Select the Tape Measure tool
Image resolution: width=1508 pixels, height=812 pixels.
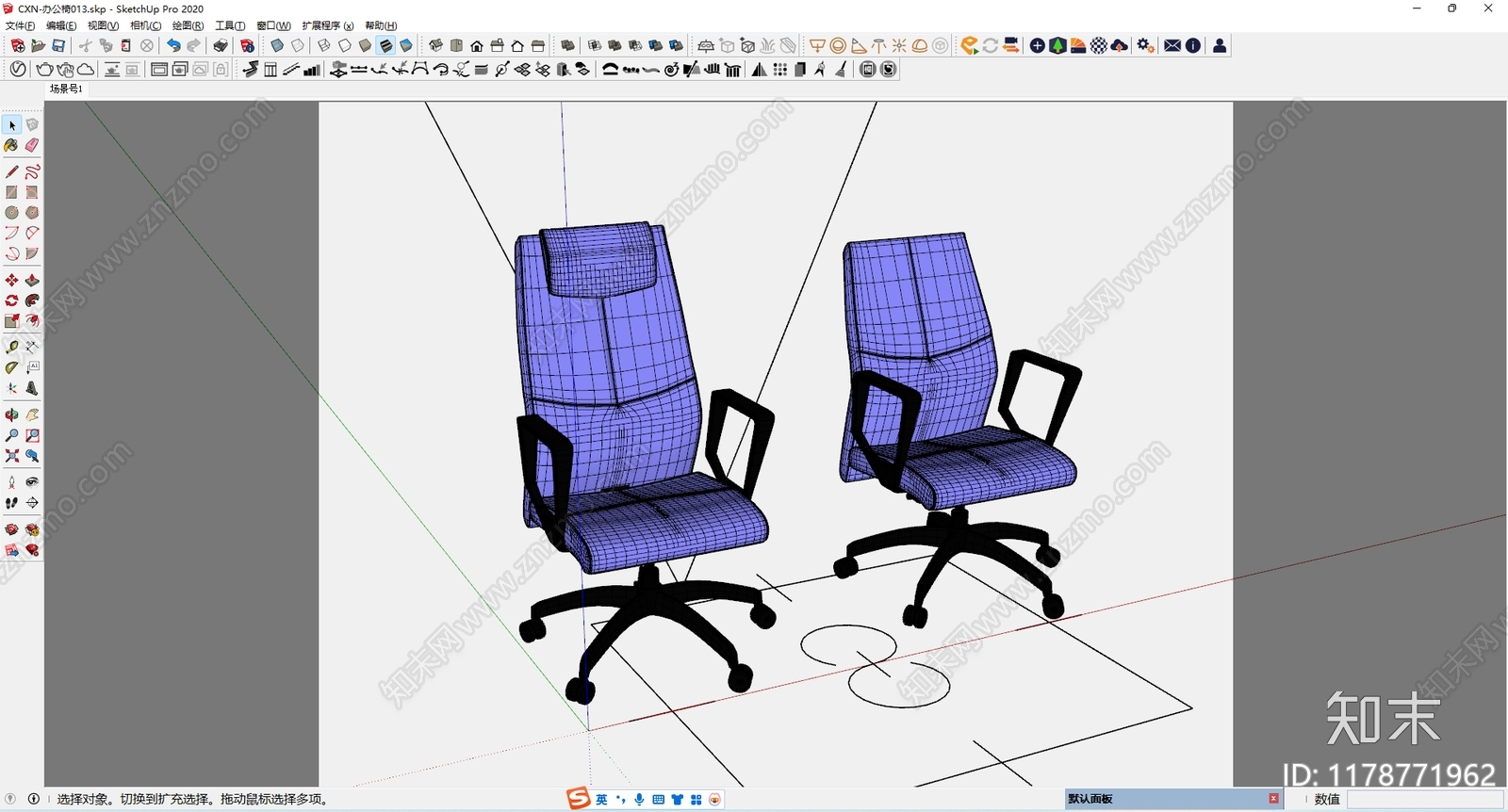[x=12, y=347]
